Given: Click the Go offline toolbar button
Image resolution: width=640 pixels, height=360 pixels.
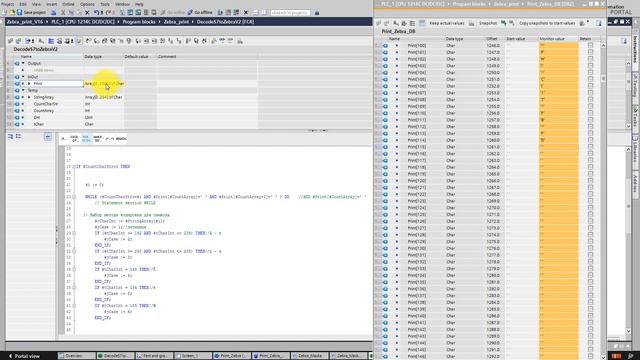Looking at the screenshot, I should click(x=200, y=13).
